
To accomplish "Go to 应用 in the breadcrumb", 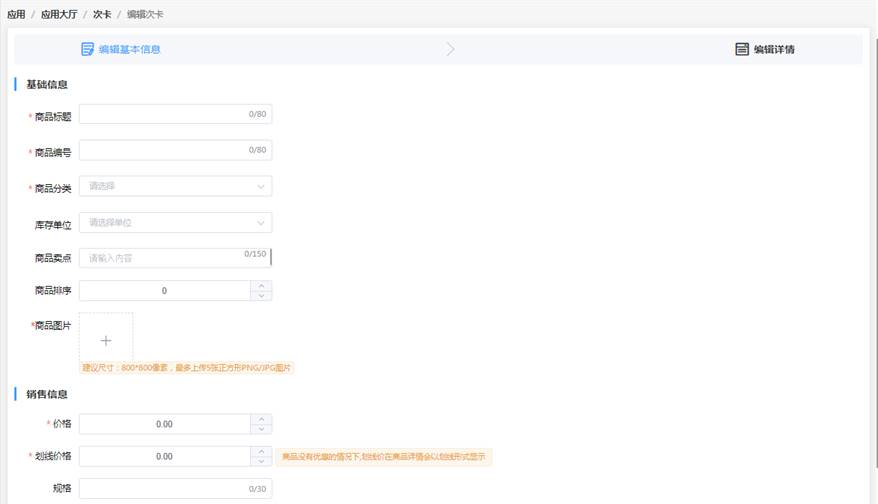I will click(x=16, y=15).
